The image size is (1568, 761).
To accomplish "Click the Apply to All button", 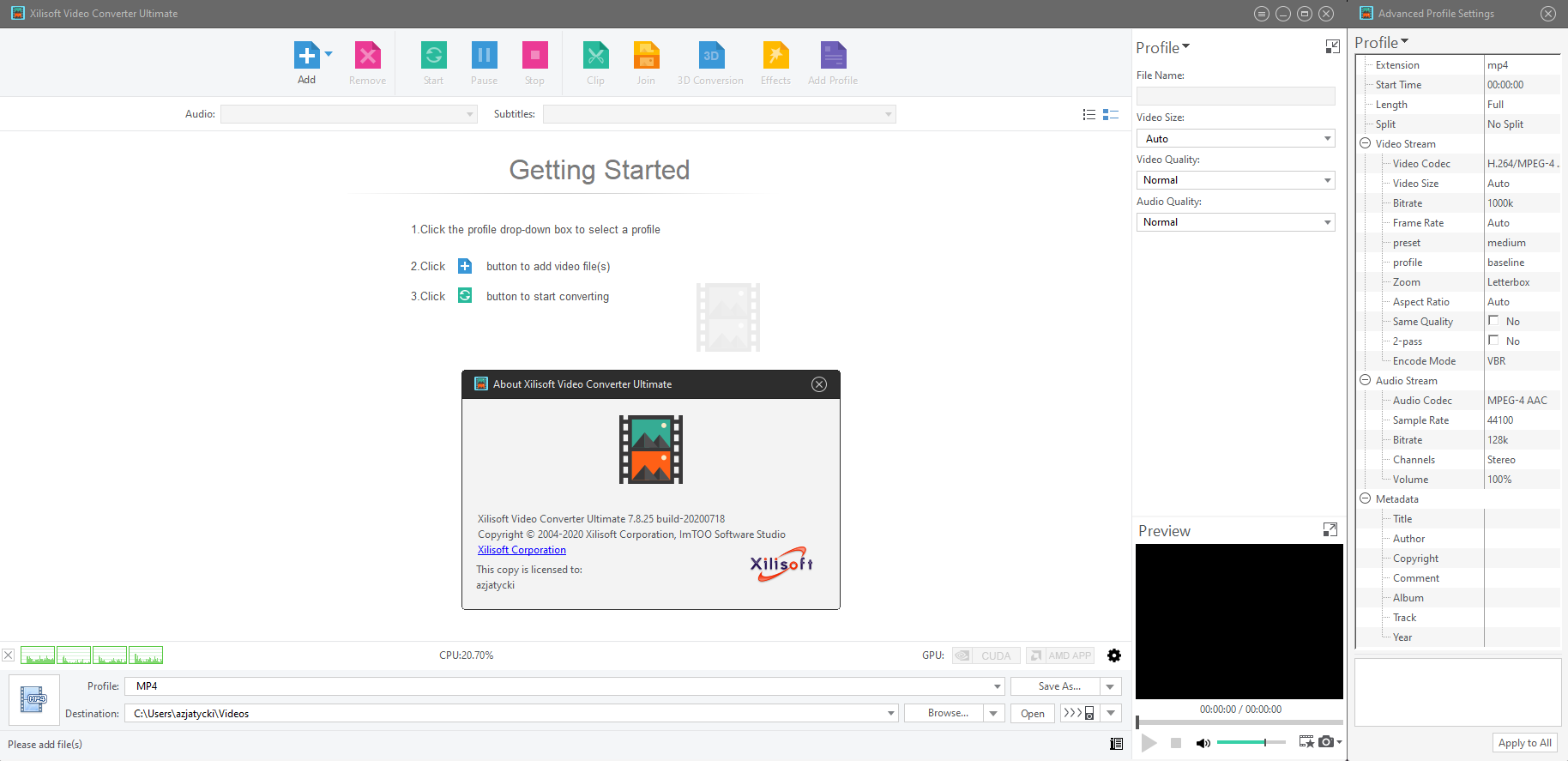I will tap(1525, 743).
